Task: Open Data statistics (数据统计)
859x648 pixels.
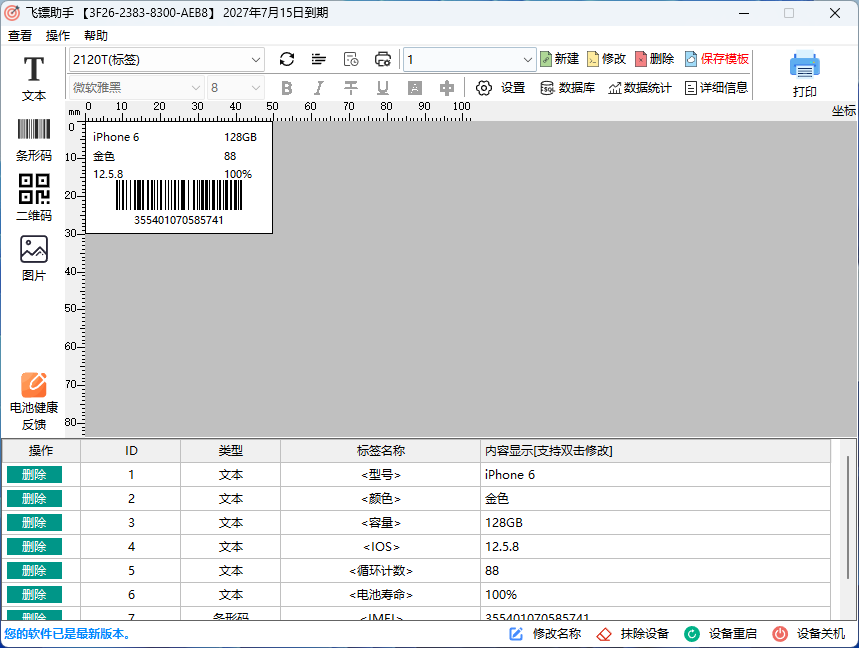Action: point(639,88)
